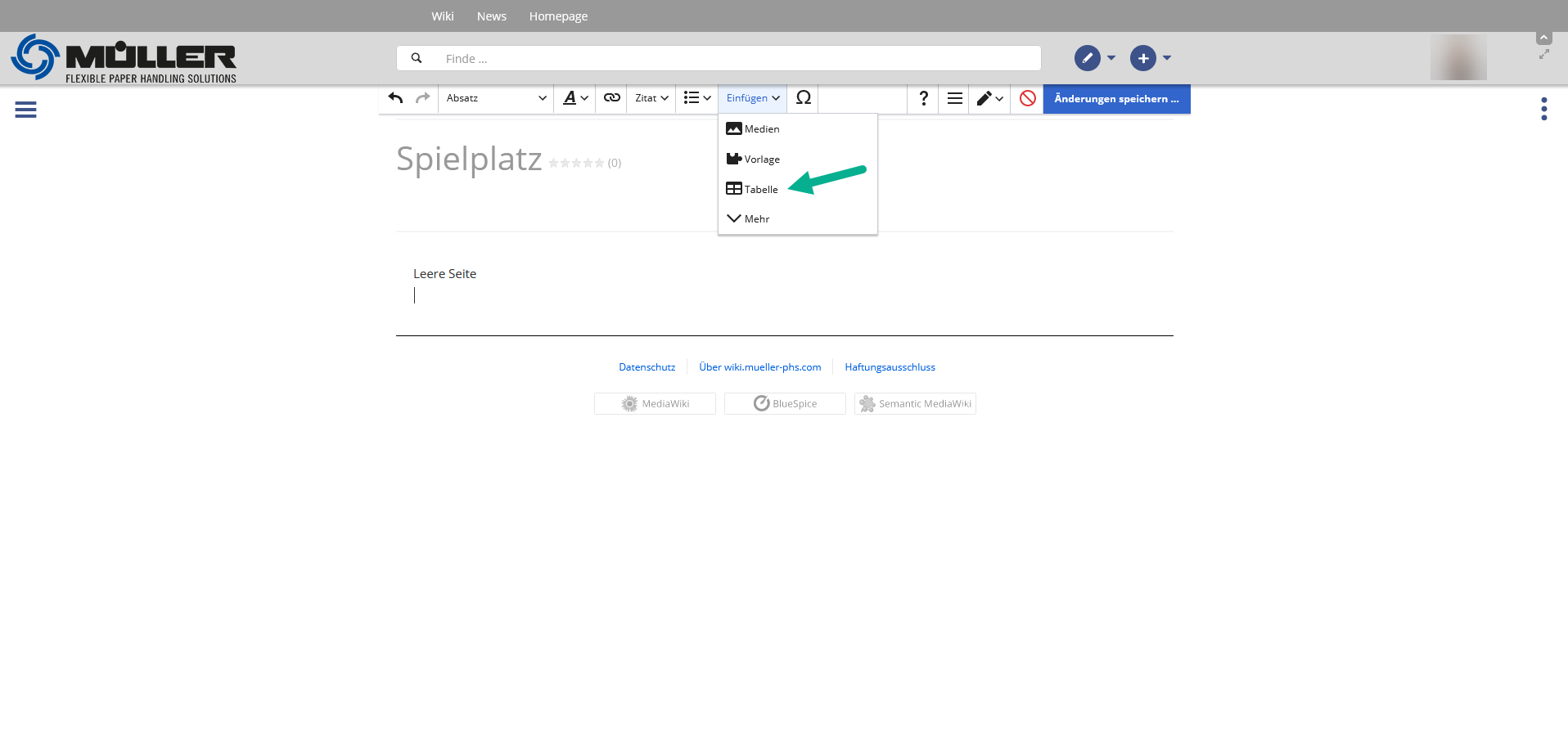
Task: Click the red cancel editing icon
Action: tap(1027, 98)
